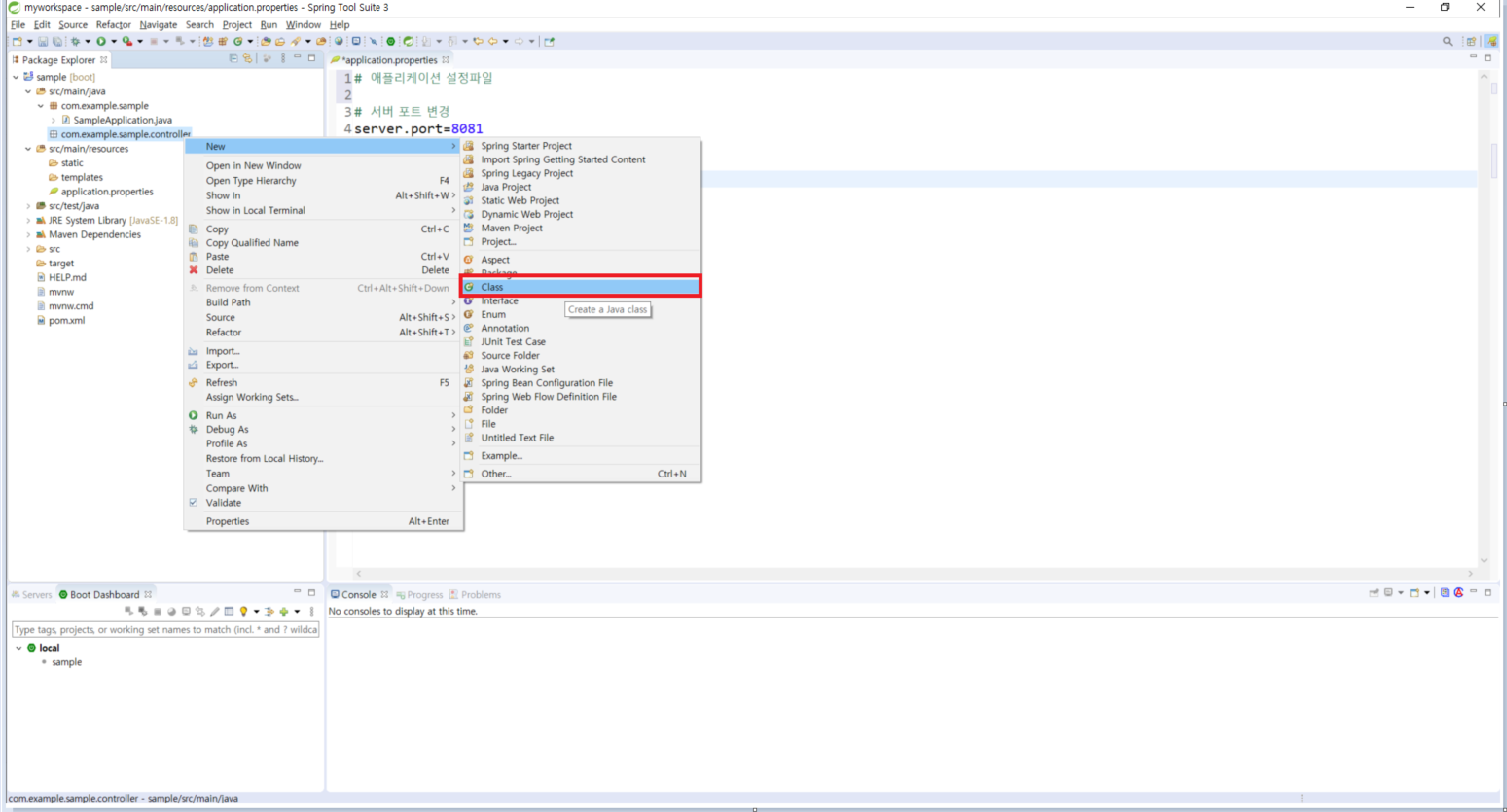Expand the src/test/java folder
Image resolution: width=1507 pixels, height=812 pixels.
[x=28, y=206]
